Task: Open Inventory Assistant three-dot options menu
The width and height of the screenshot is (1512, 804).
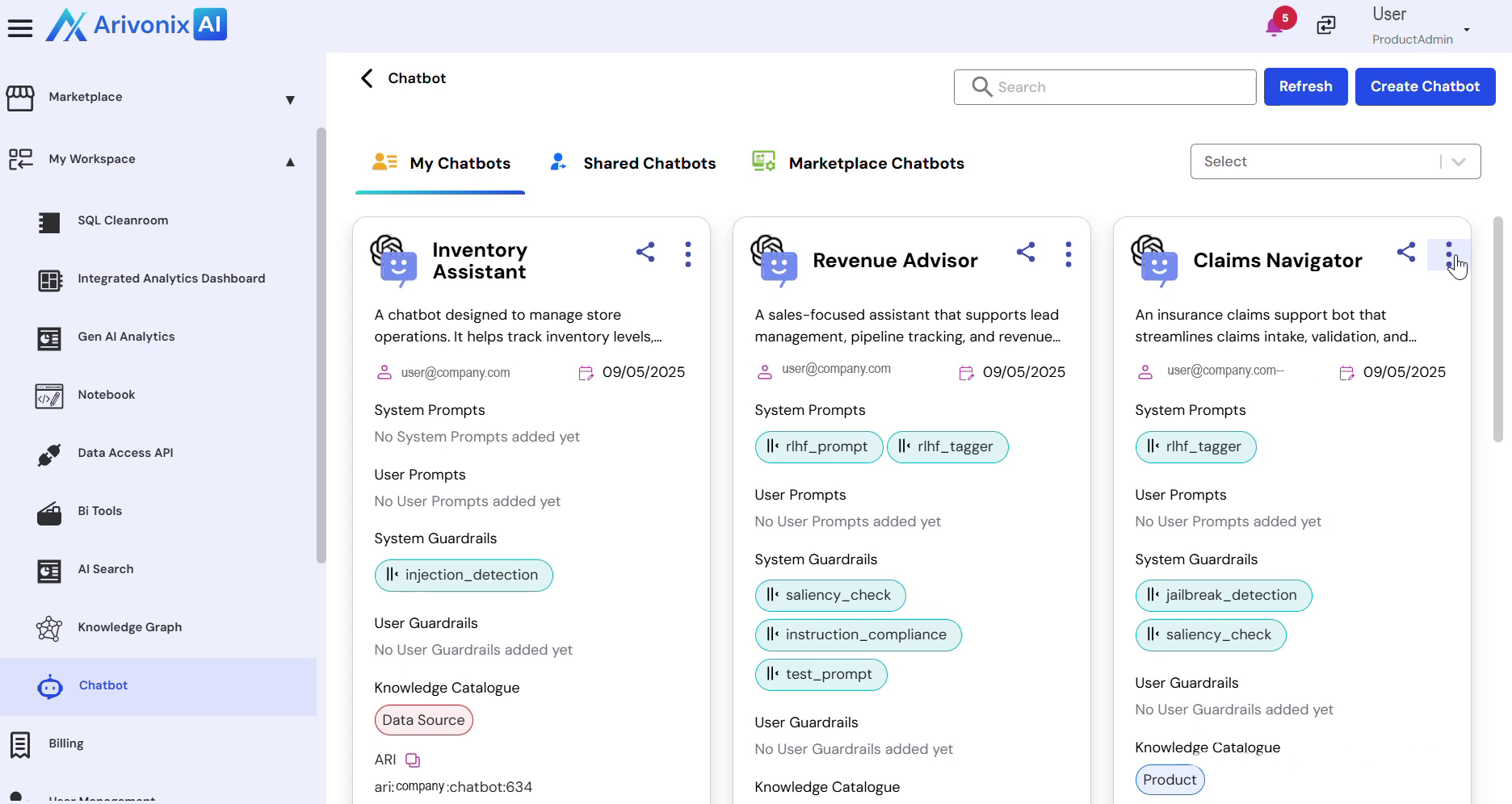Action: coord(687,254)
